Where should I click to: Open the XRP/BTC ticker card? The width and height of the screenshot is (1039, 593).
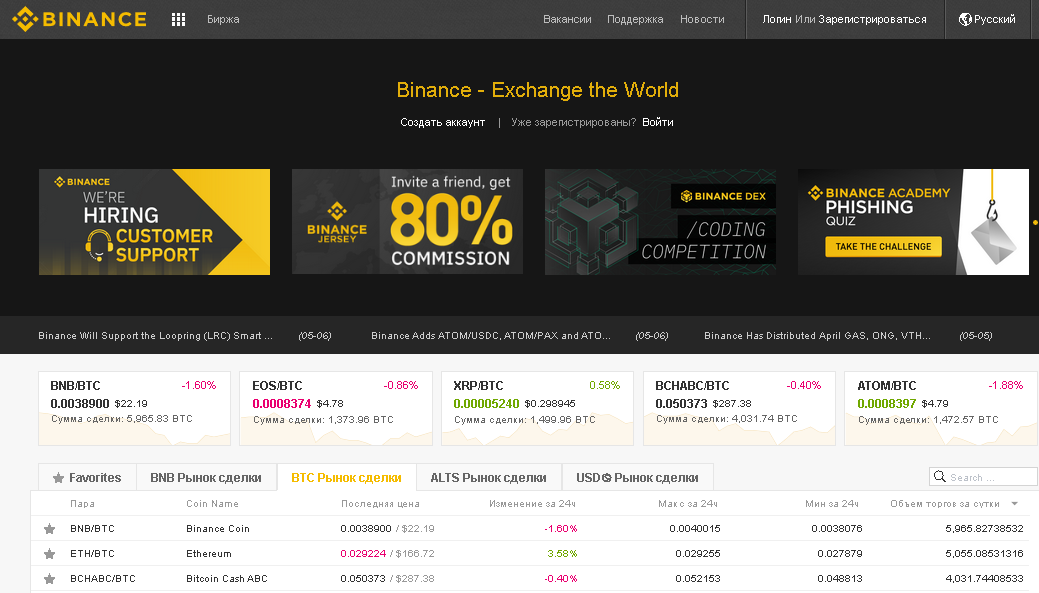tap(537, 408)
